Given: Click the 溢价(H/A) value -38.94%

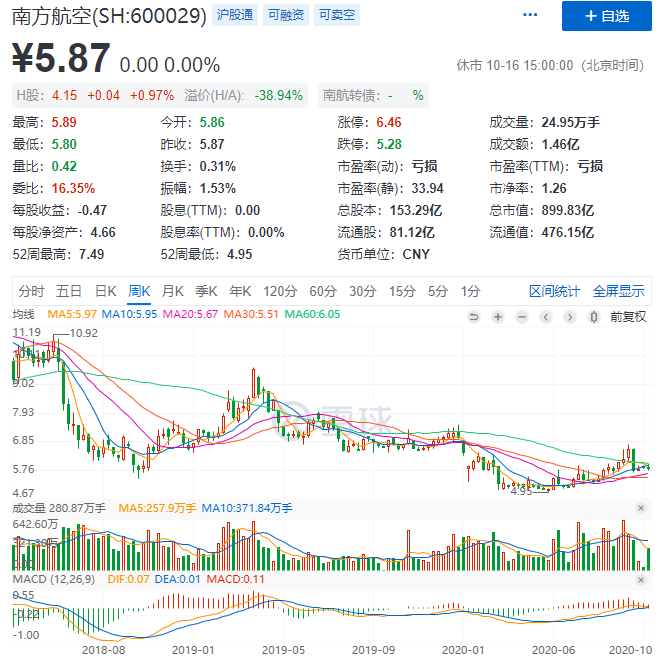Looking at the screenshot, I should 278,96.
